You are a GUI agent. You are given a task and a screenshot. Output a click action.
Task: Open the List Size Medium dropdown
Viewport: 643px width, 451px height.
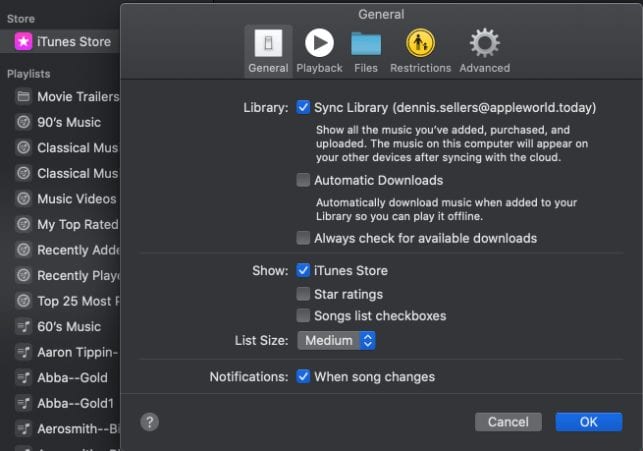(x=337, y=341)
